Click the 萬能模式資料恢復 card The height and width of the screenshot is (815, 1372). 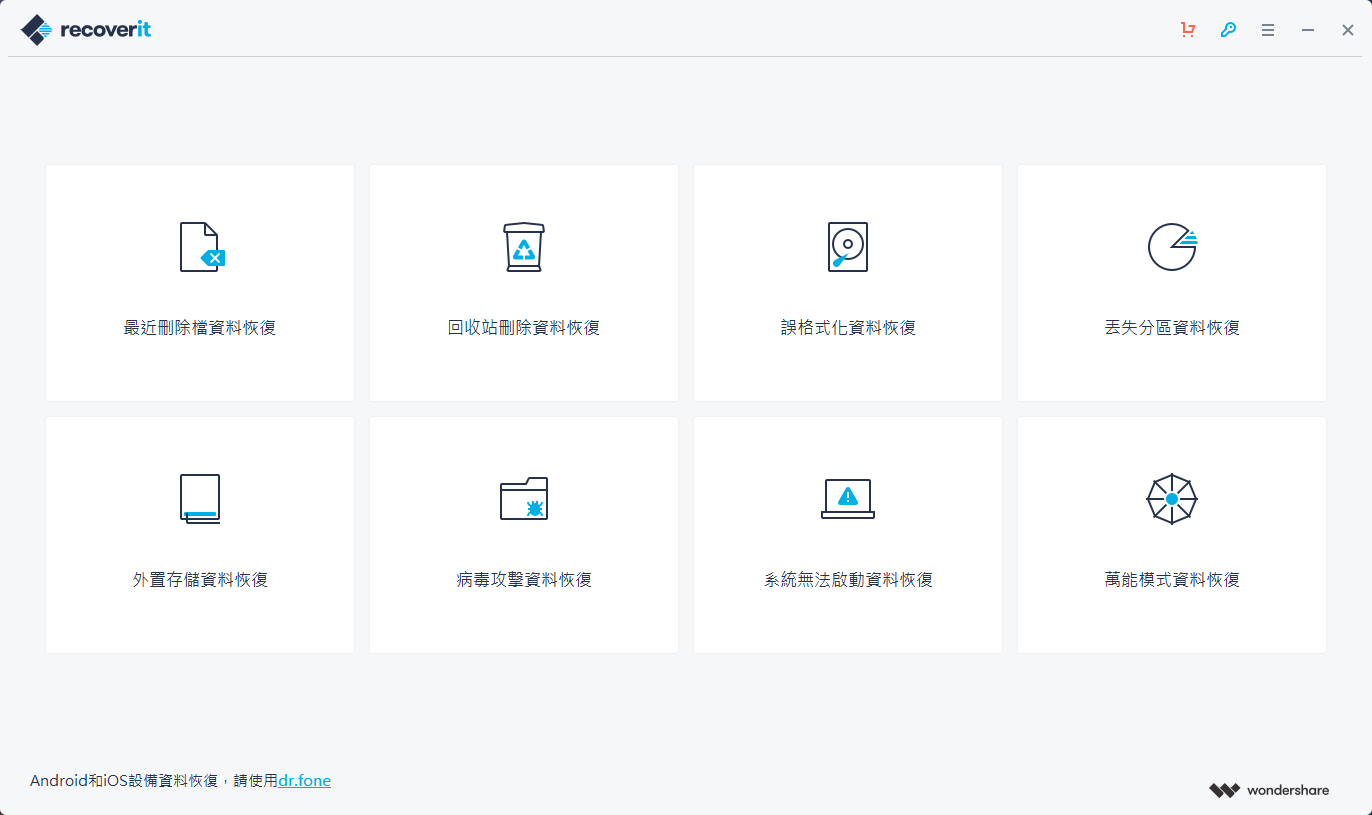tap(1171, 535)
